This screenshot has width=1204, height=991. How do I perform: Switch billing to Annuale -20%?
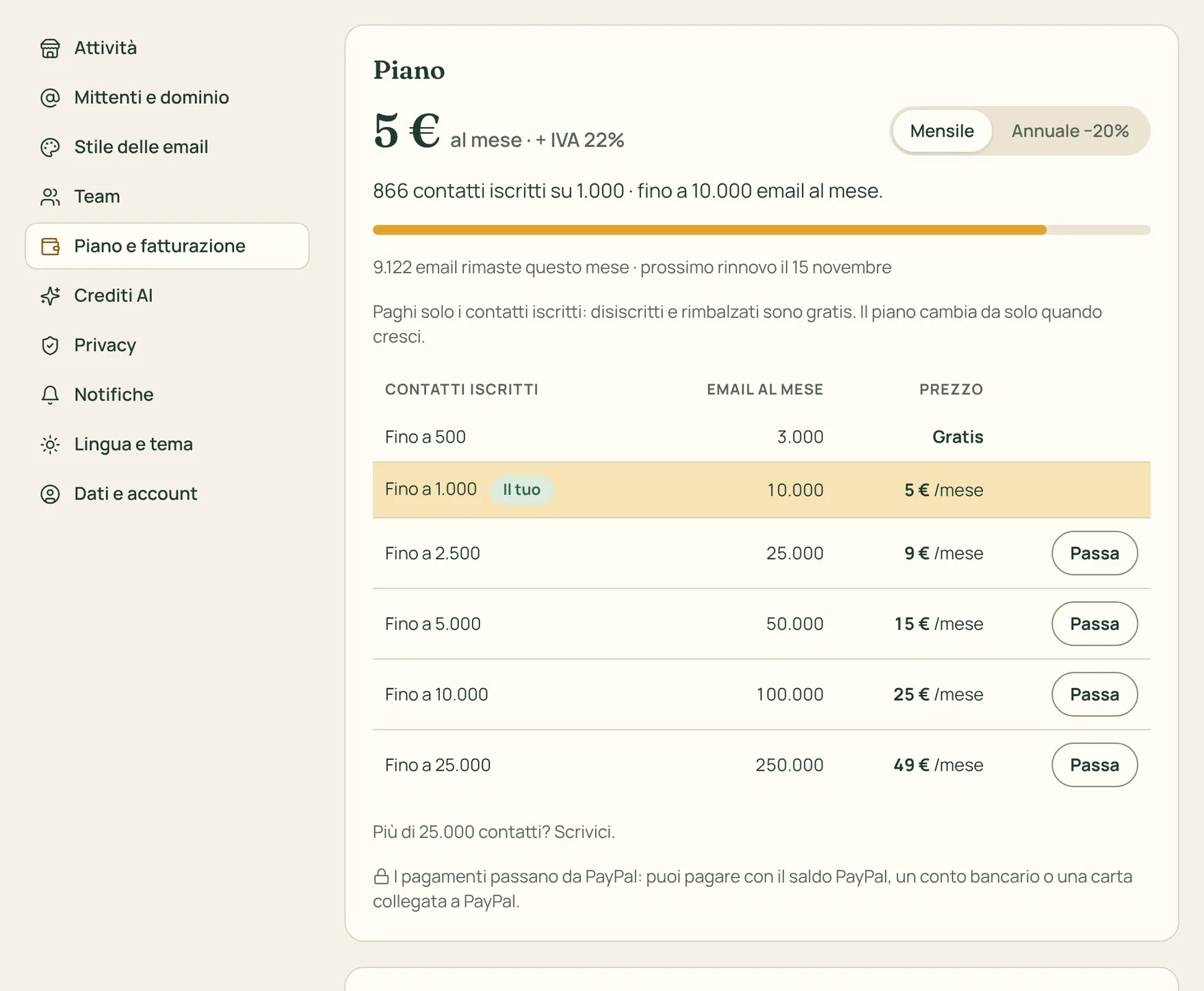(x=1070, y=131)
